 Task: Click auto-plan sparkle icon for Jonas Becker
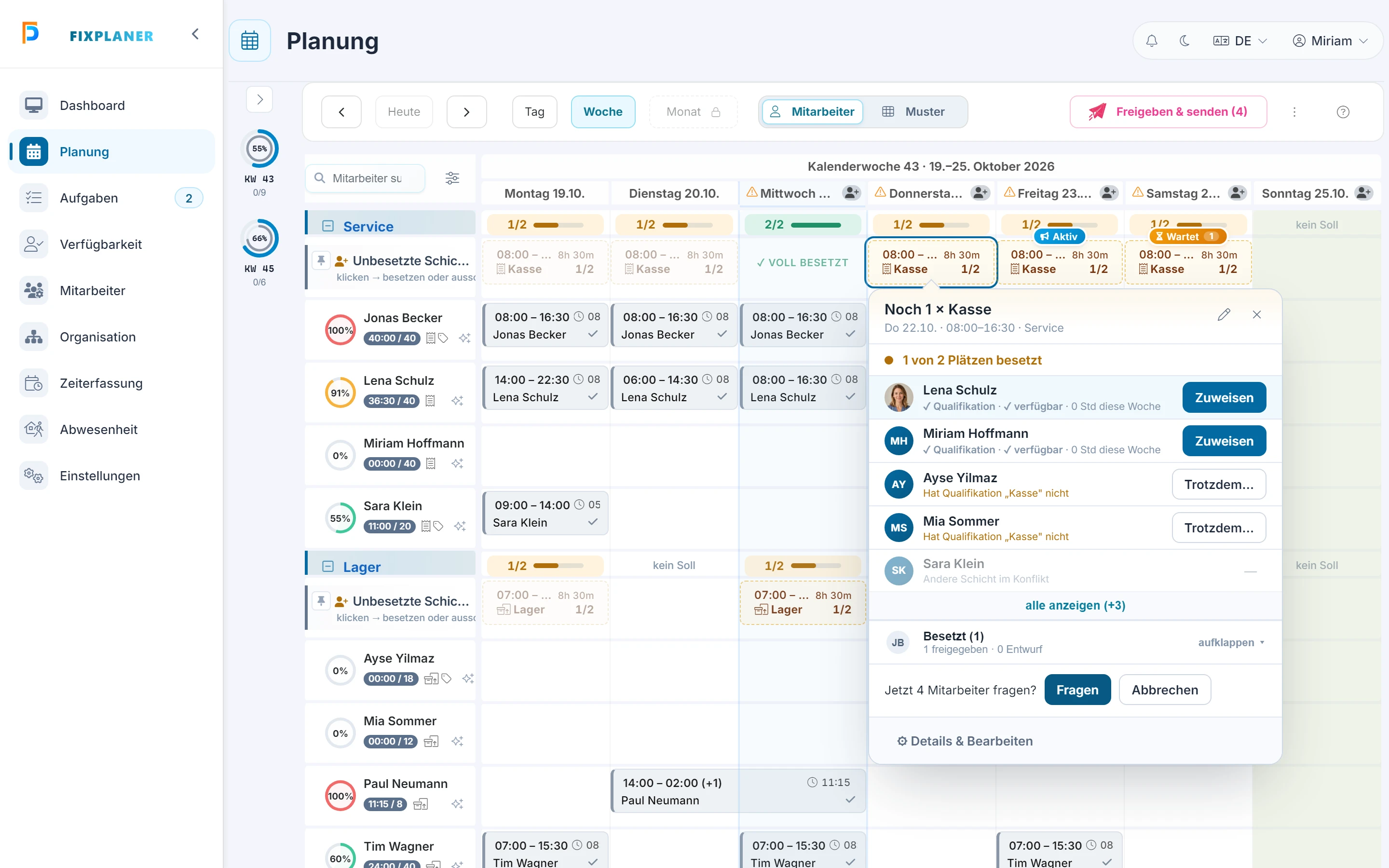[465, 338]
